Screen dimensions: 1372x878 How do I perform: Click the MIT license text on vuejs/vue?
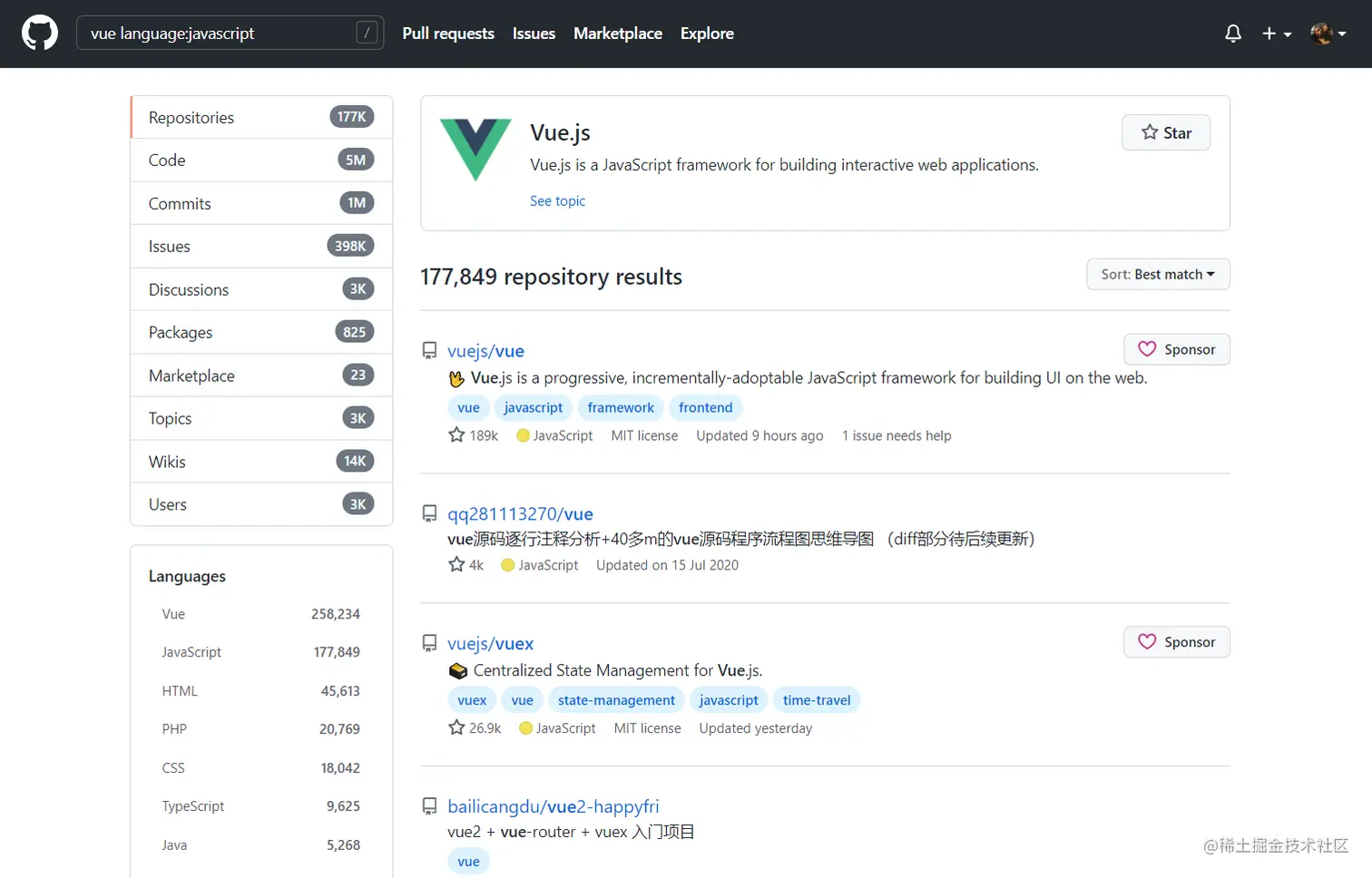point(644,436)
